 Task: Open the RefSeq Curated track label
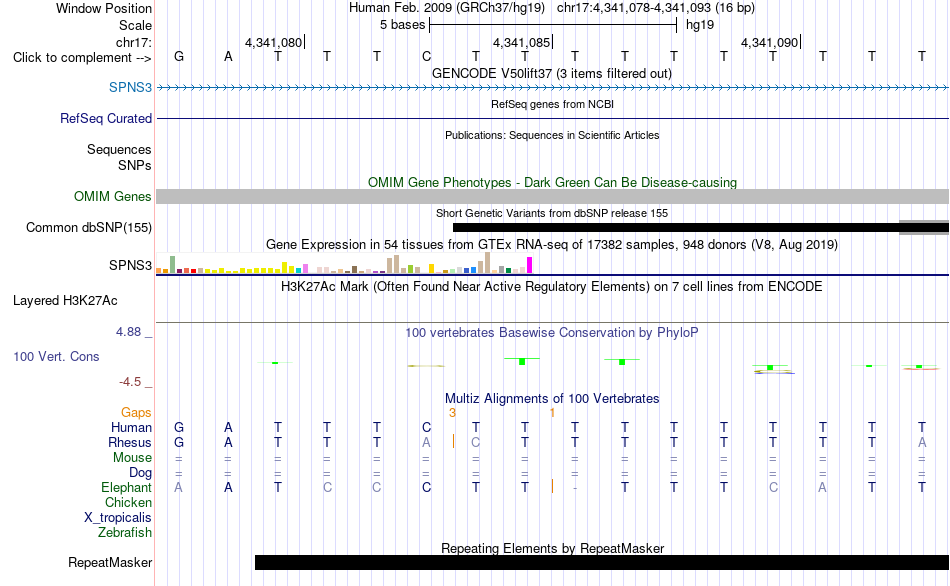pos(105,118)
